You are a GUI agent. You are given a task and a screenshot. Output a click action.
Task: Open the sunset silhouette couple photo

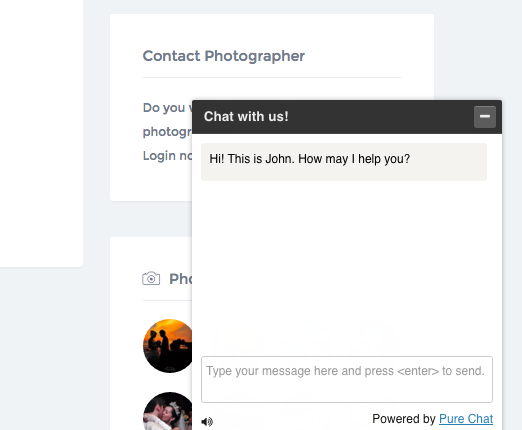click(168, 346)
